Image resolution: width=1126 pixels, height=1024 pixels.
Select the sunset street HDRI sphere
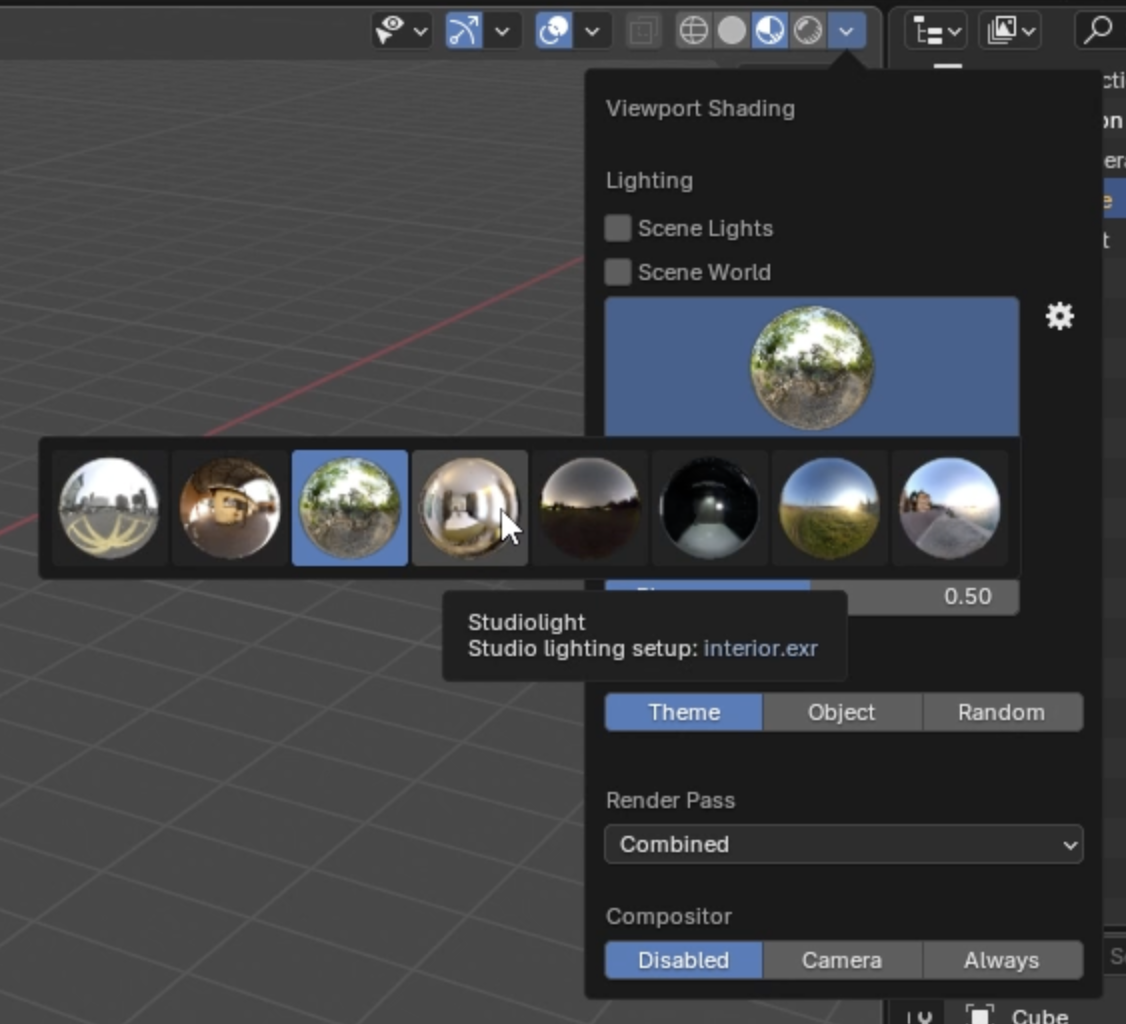pyautogui.click(x=949, y=508)
